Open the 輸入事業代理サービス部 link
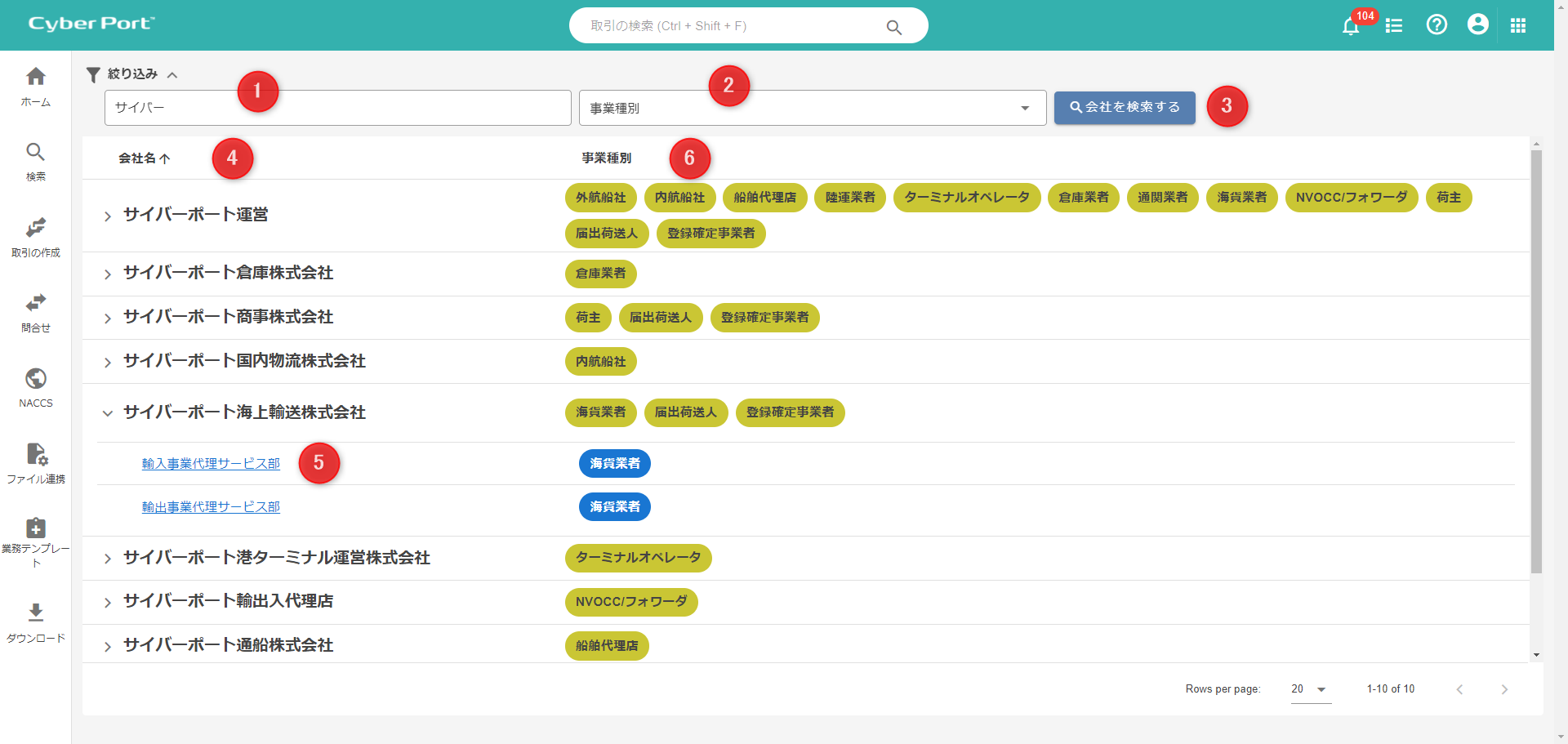This screenshot has height=744, width=1568. [x=211, y=464]
